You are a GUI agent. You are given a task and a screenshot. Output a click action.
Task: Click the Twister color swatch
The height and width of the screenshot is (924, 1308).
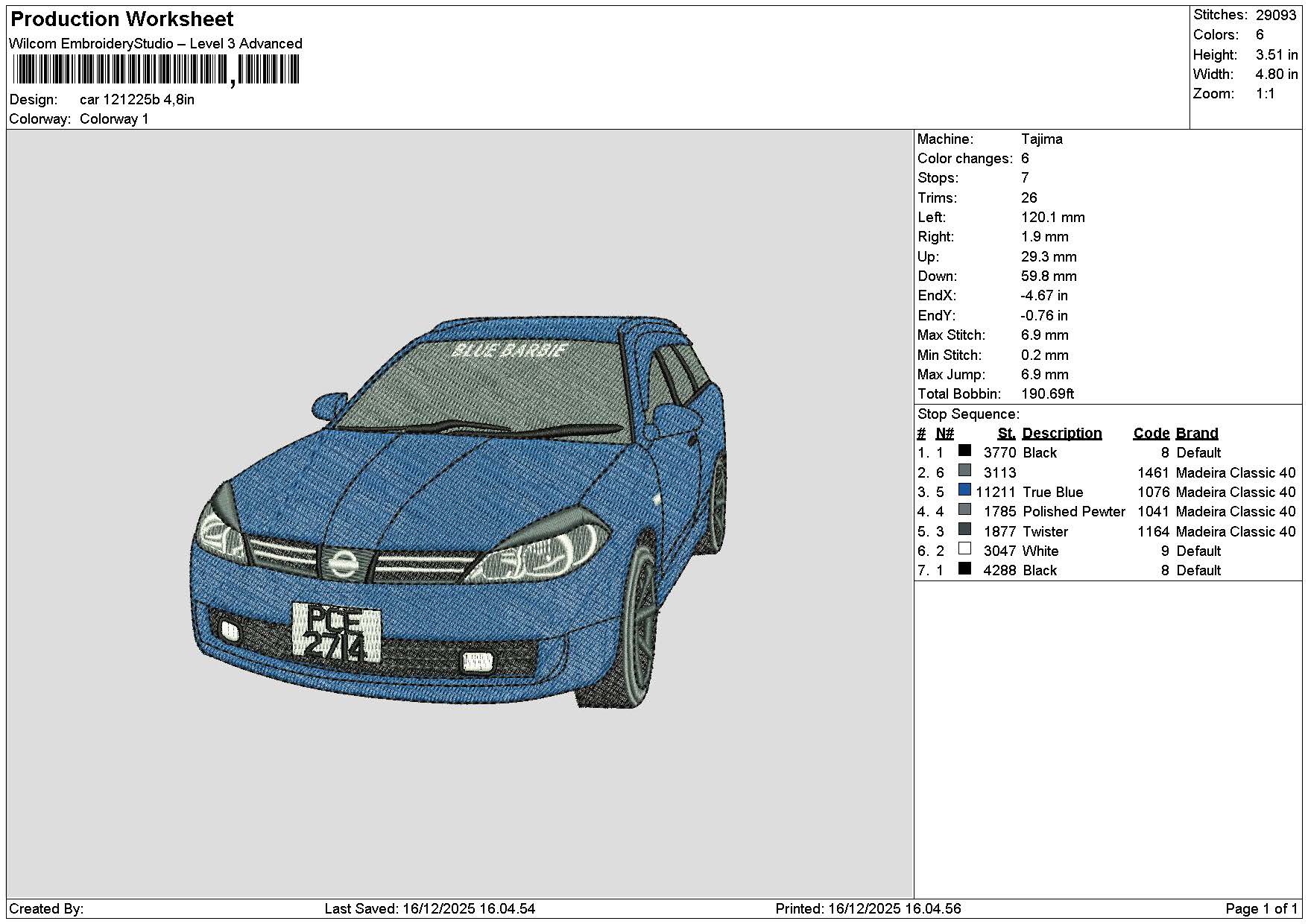pos(964,529)
